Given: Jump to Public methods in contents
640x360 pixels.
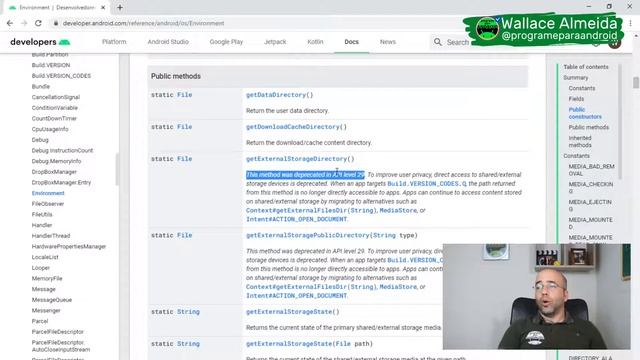Looking at the screenshot, I should [589, 127].
